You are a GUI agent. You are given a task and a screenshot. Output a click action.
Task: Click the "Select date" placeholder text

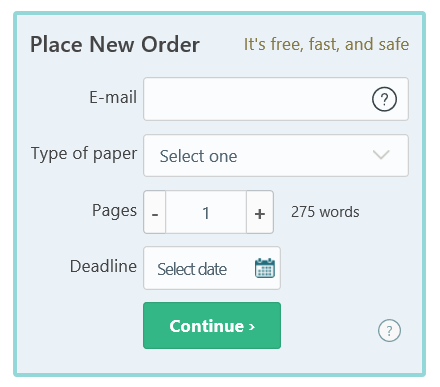tap(192, 269)
